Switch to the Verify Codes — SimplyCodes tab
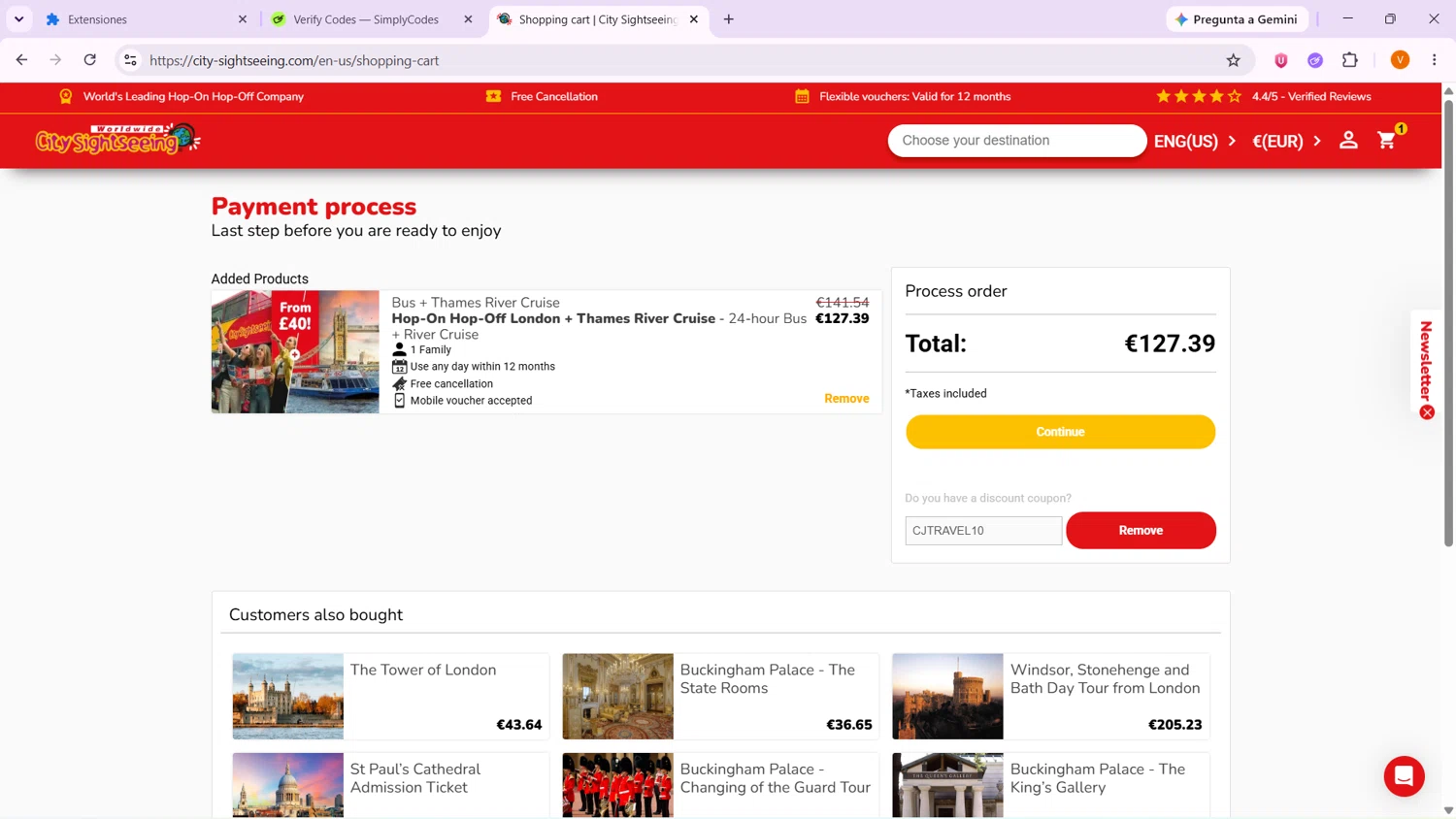 point(373,19)
